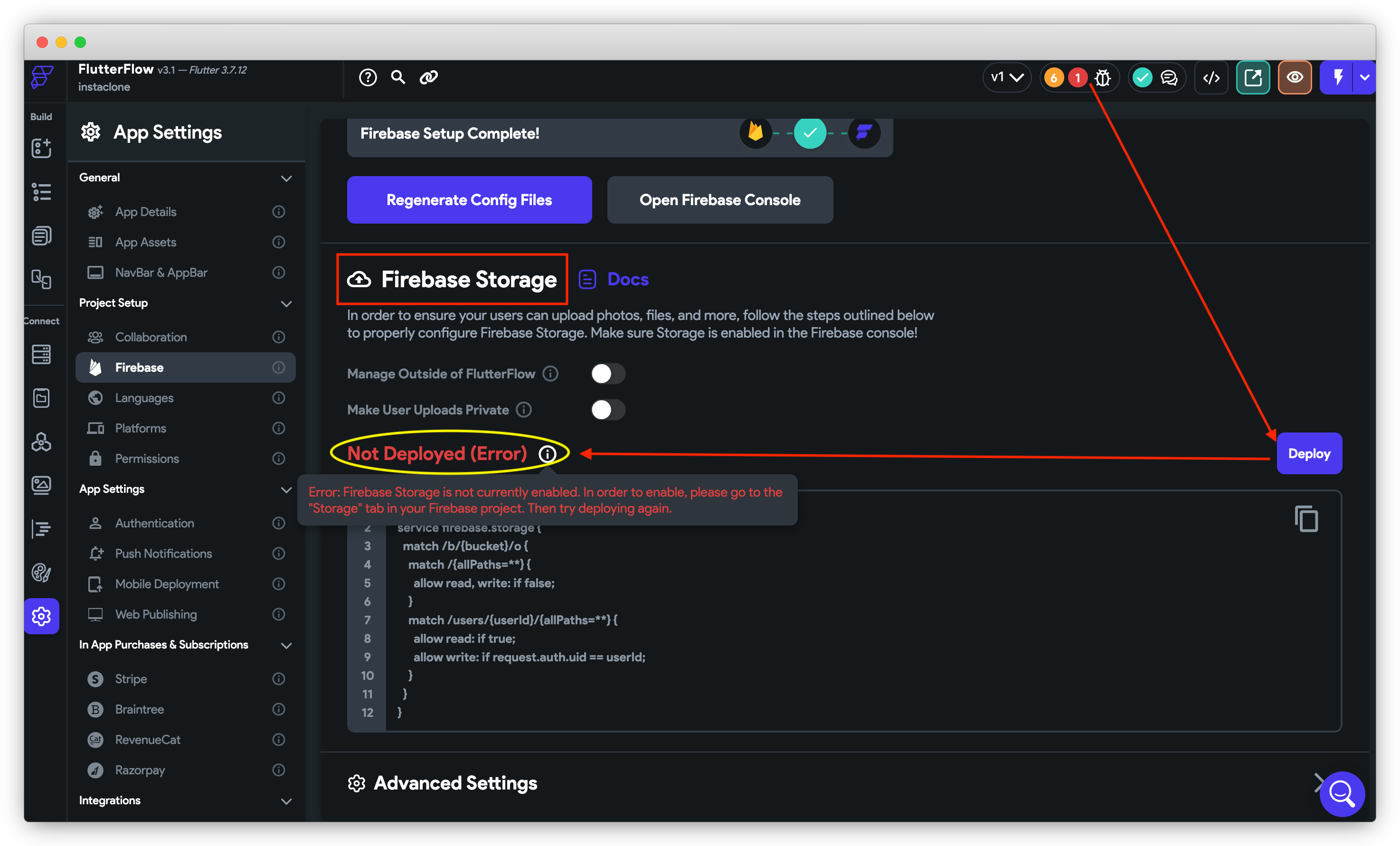Click the red 1 errors badge
Image resolution: width=1400 pixels, height=846 pixels.
click(1077, 77)
